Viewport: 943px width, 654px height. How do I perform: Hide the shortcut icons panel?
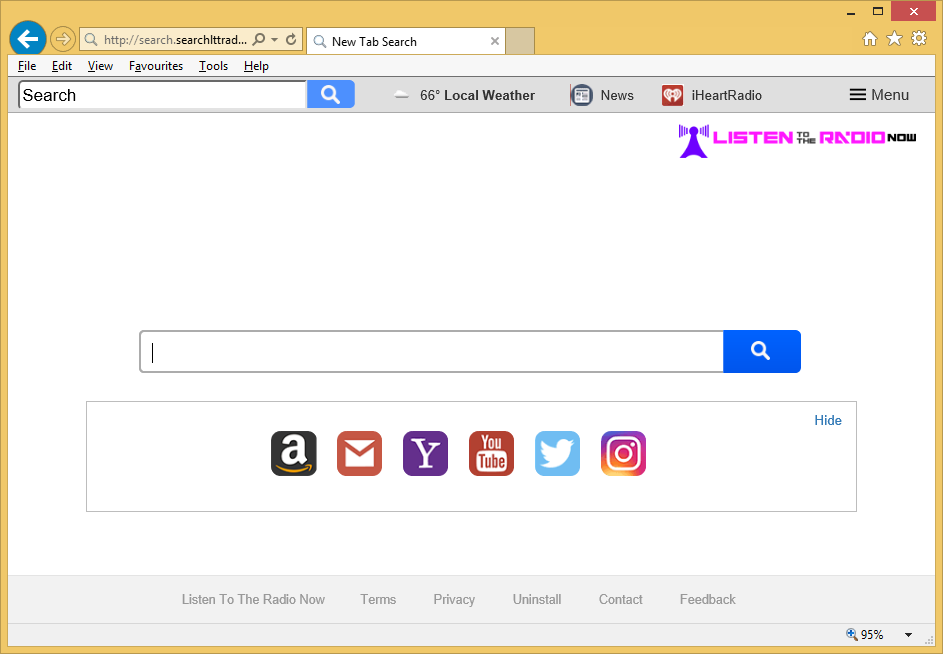click(828, 420)
